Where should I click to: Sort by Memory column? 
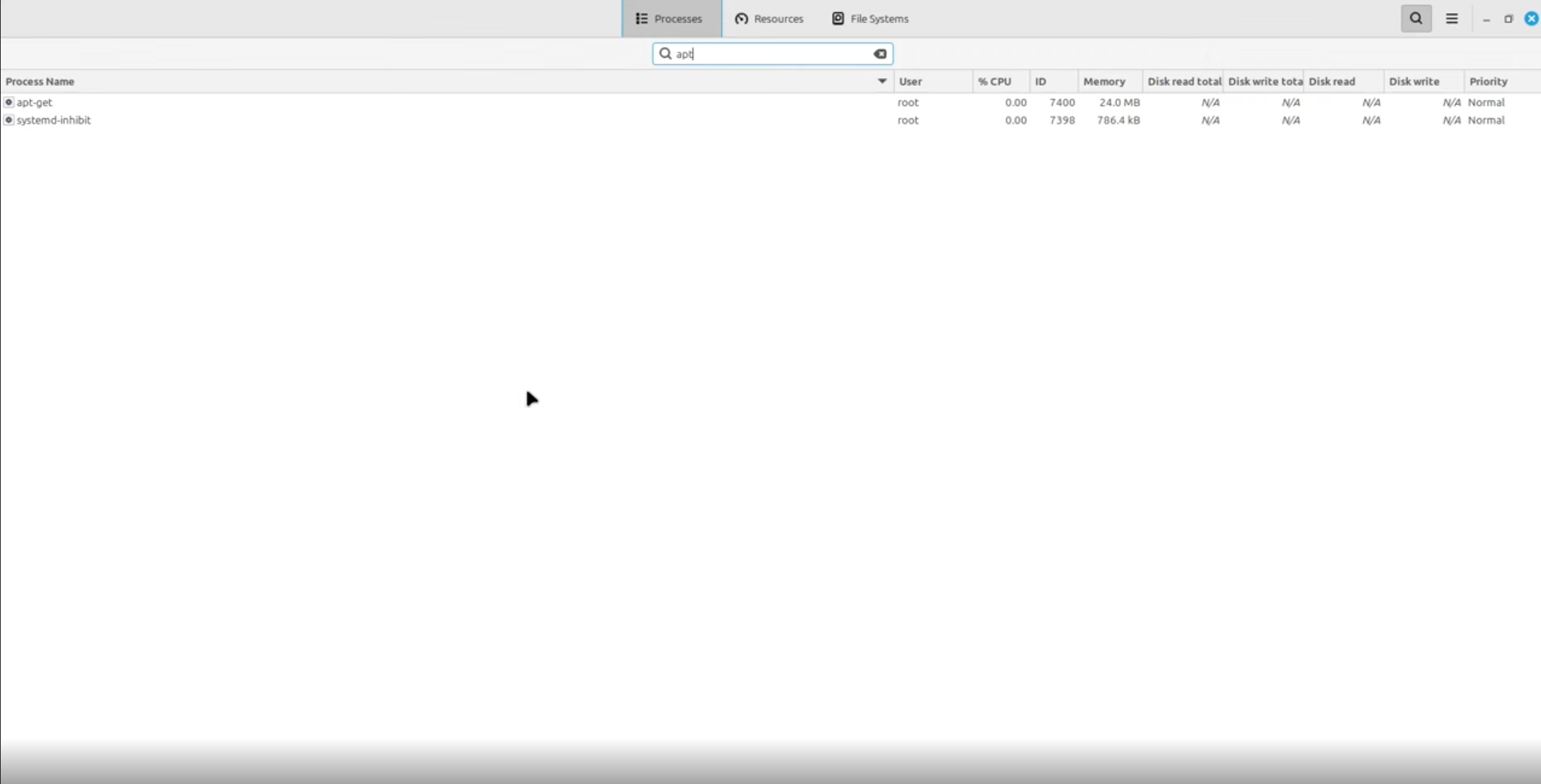tap(1111, 82)
